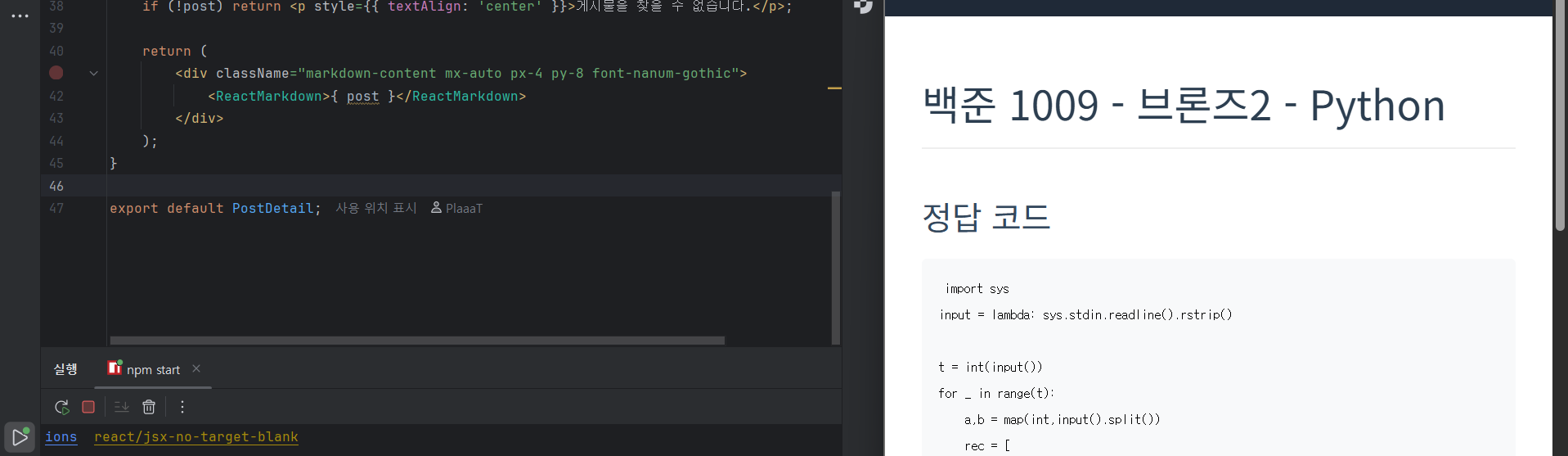Rerun the npm start process
Viewport: 1568px width, 456px height.
pyautogui.click(x=61, y=407)
